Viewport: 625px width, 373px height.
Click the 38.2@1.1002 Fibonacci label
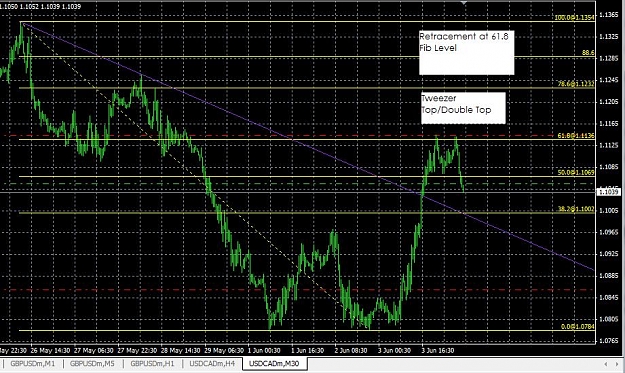pos(576,209)
